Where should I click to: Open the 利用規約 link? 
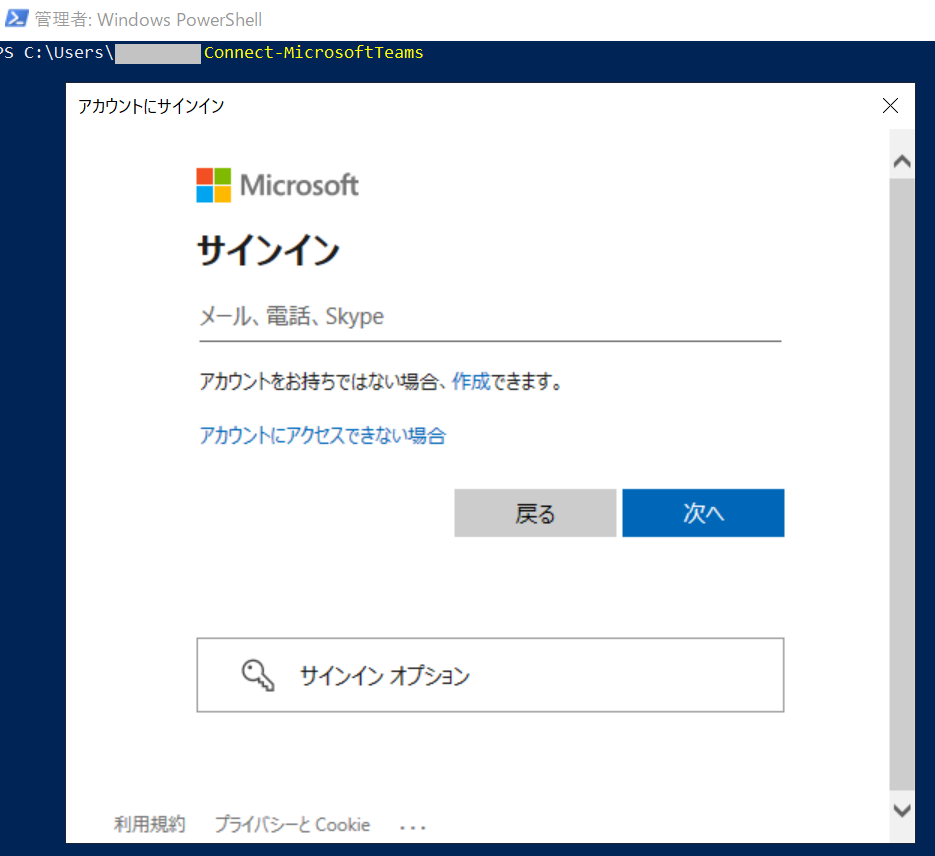coord(150,824)
